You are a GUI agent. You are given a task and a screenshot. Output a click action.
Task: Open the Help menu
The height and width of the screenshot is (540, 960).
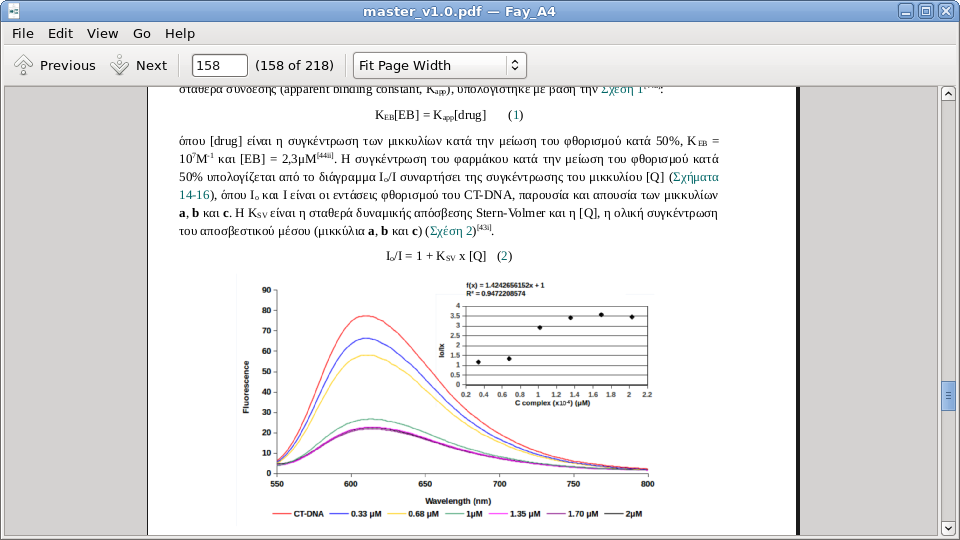180,33
